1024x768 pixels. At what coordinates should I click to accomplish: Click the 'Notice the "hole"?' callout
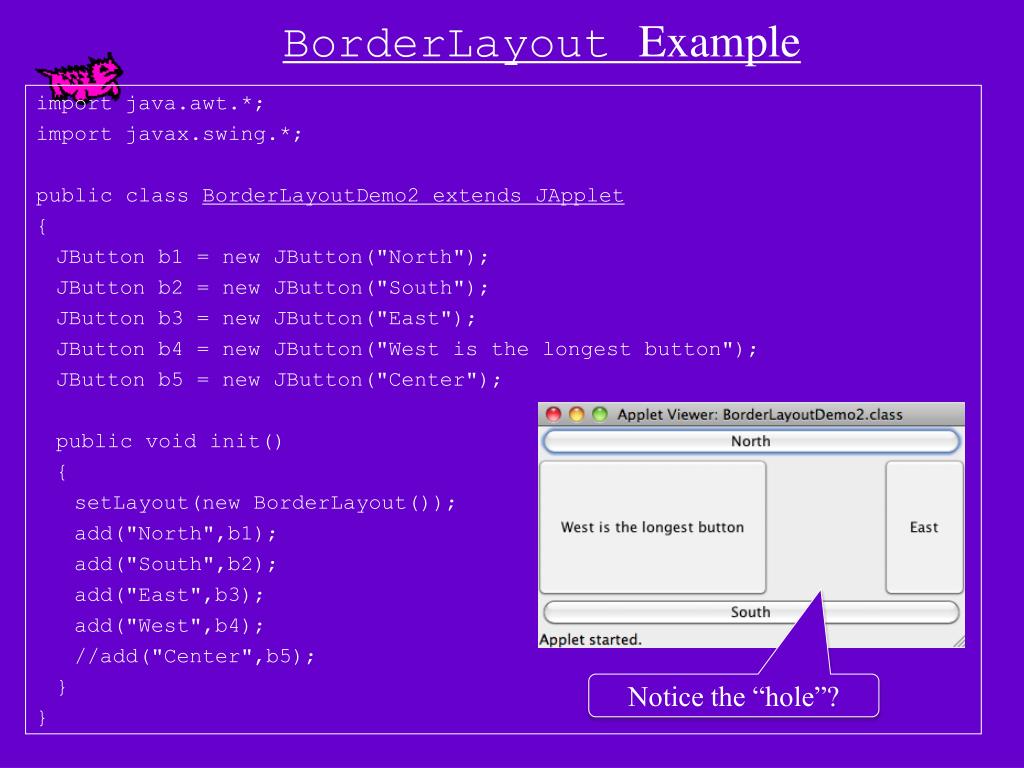click(x=733, y=696)
